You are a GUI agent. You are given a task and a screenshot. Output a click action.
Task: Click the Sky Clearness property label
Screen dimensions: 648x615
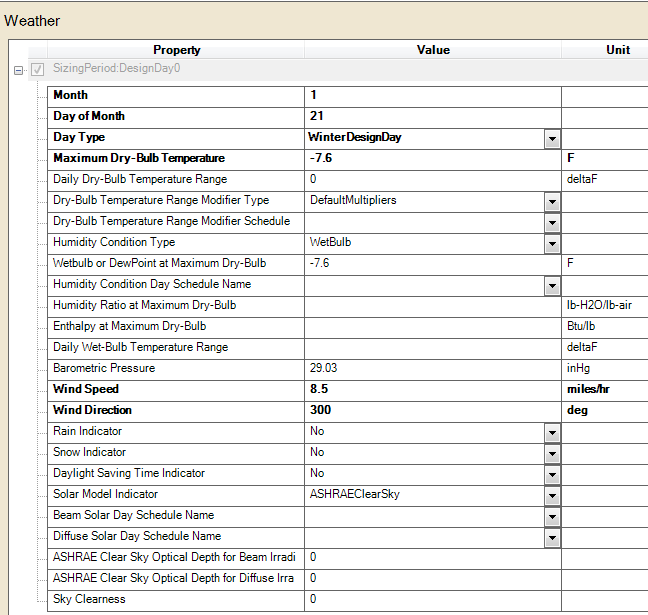[x=89, y=599]
